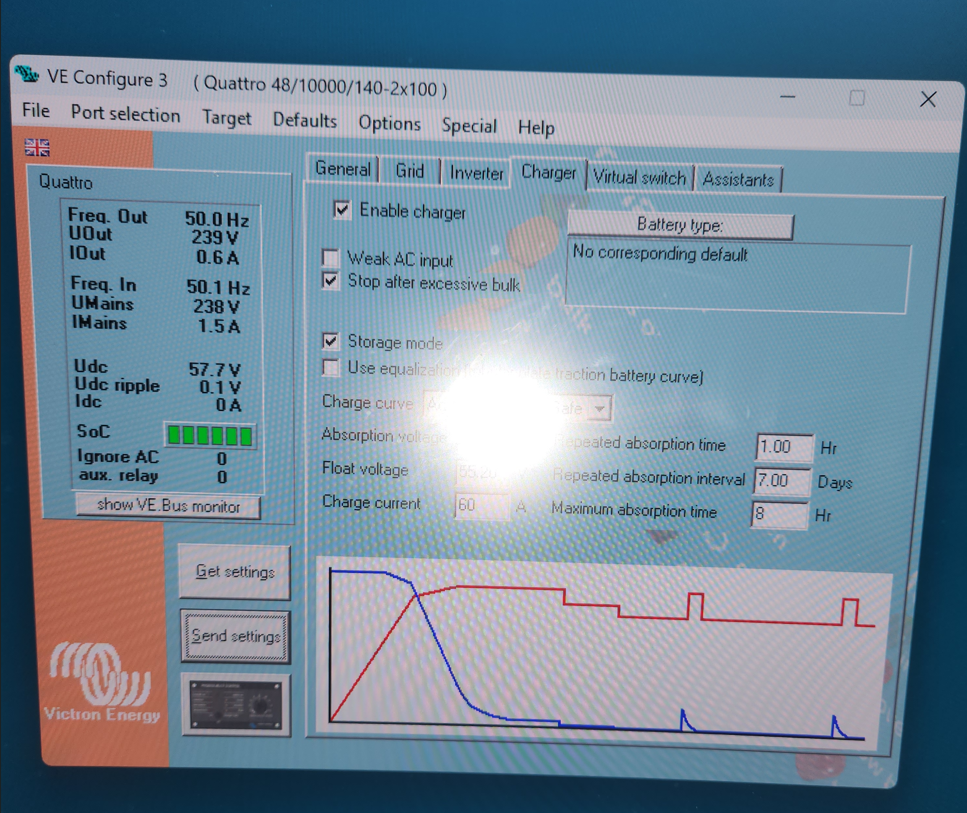Switch to the Grid tab
The image size is (967, 813).
pos(409,171)
